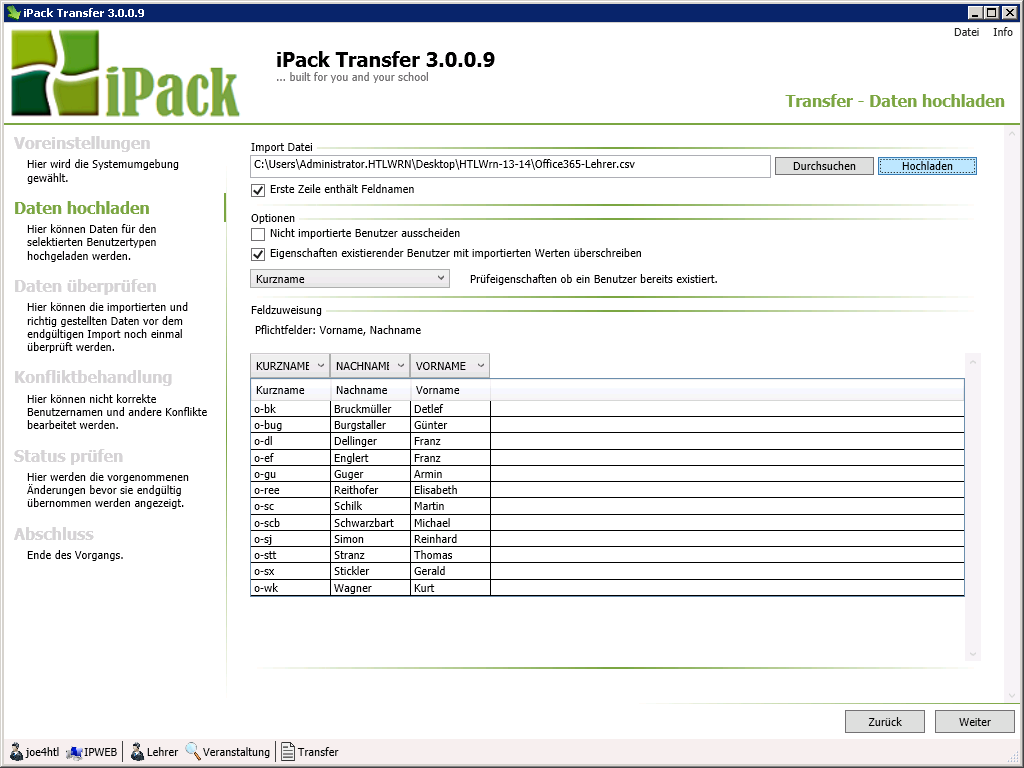Image resolution: width=1024 pixels, height=768 pixels.
Task: Toggle 'Eigenschaften existierender Benutzer' overwrite checkbox
Action: click(258, 254)
